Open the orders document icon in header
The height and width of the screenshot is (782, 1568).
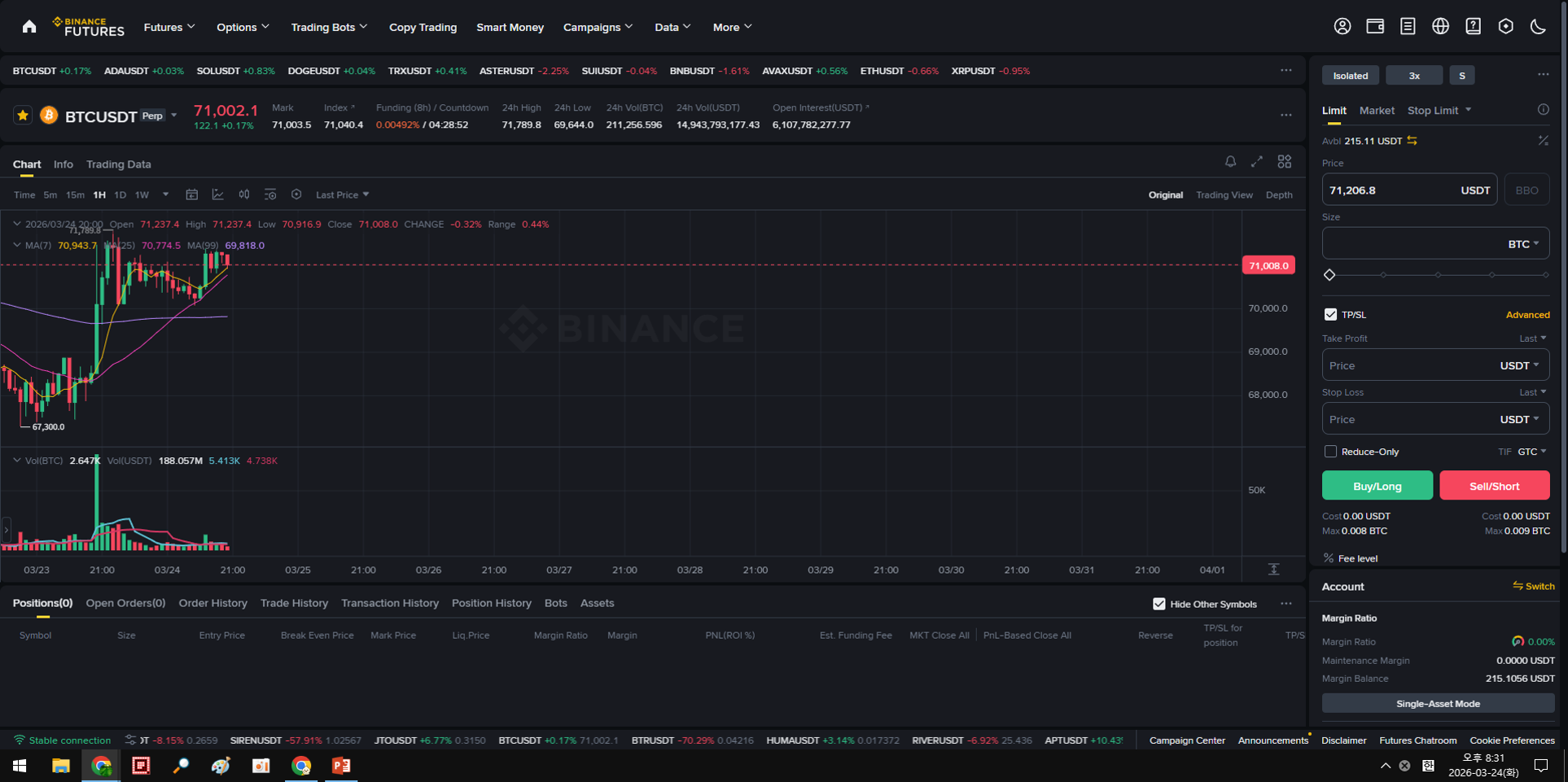(1408, 27)
